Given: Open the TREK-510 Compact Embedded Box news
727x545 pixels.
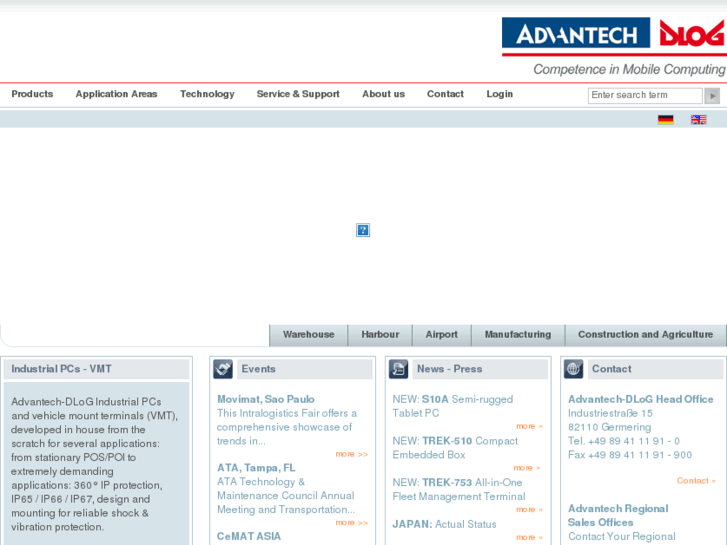Looking at the screenshot, I should coord(455,448).
